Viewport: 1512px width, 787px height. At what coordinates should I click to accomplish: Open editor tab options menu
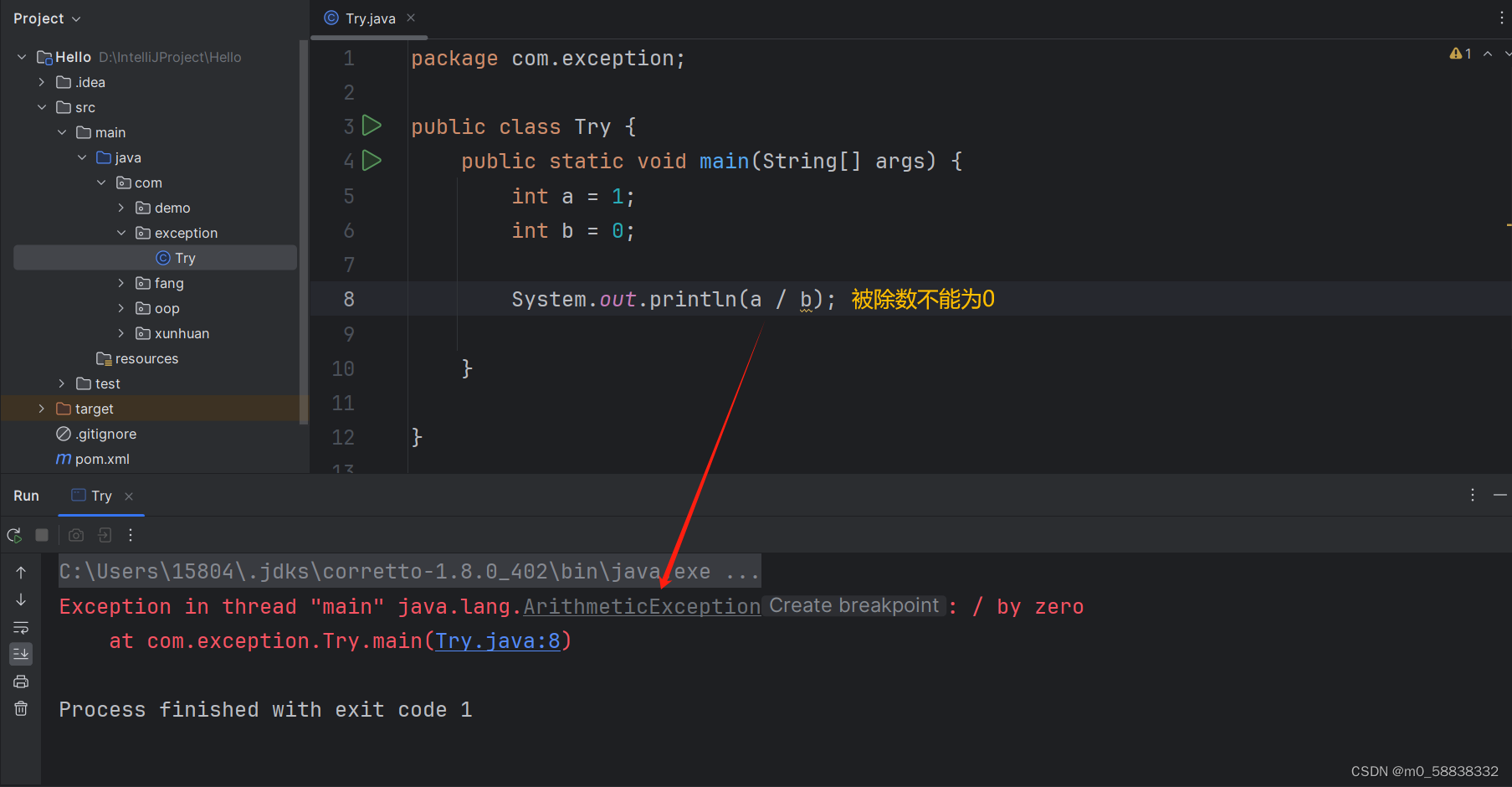tap(1501, 18)
